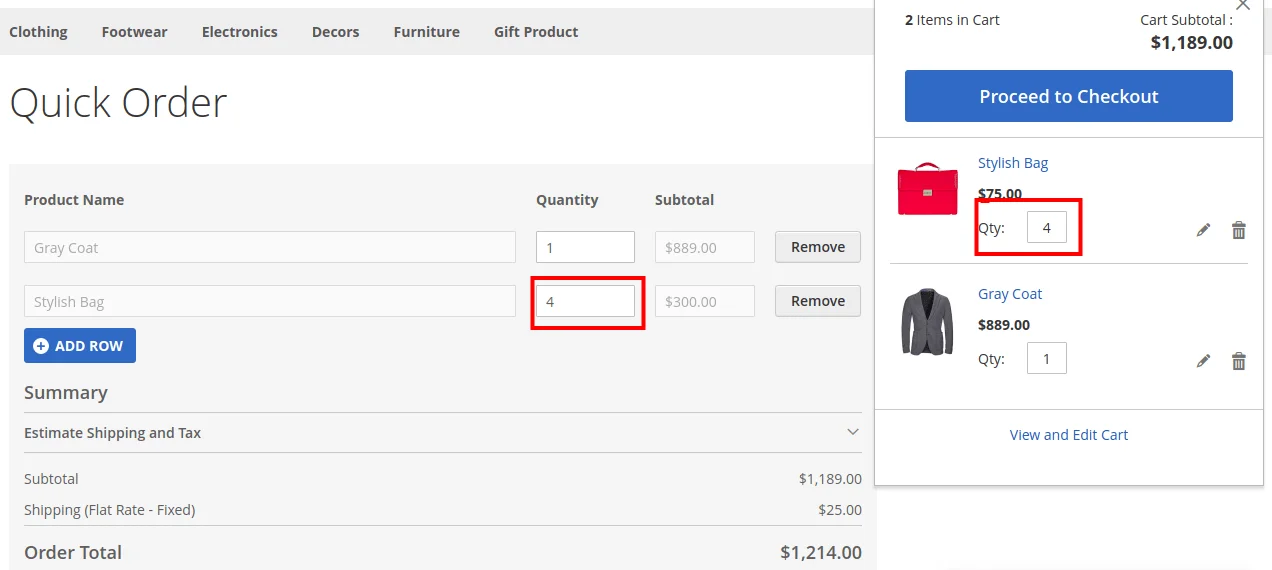The image size is (1272, 570).
Task: Open View and Edit Cart link
Action: click(x=1069, y=435)
